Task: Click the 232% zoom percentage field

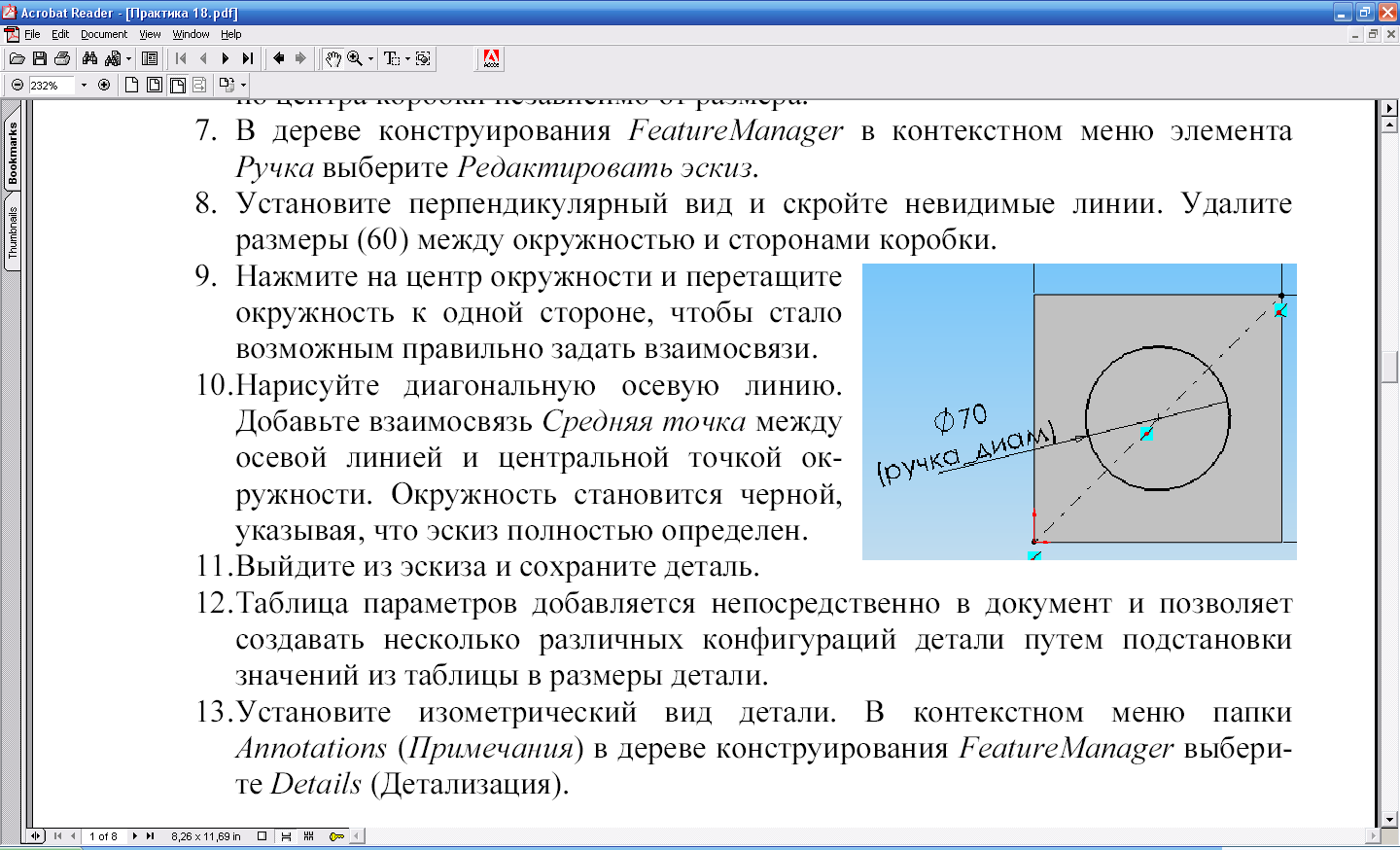Action: pos(51,86)
